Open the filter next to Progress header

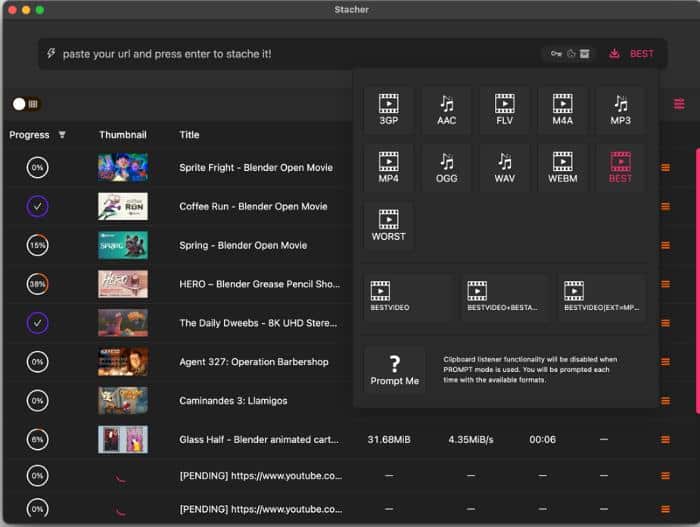(62, 135)
